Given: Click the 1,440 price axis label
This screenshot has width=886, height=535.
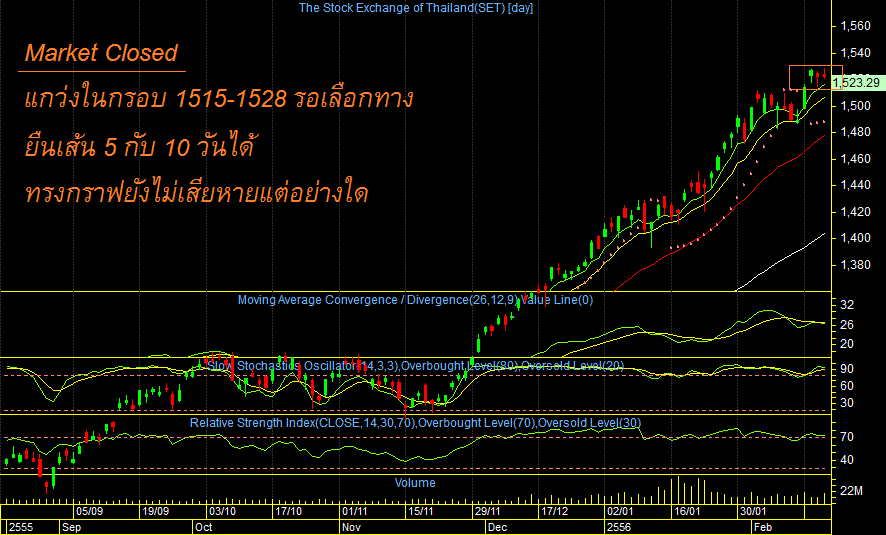Looking at the screenshot, I should click(x=855, y=185).
